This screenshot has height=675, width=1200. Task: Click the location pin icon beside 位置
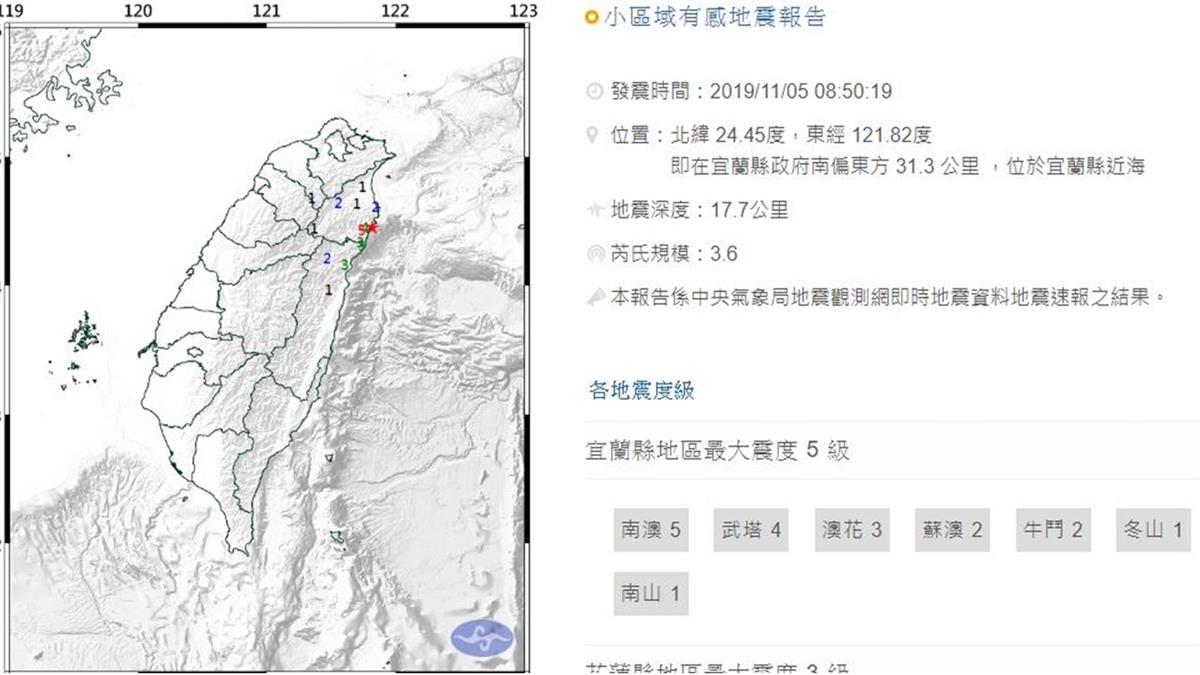[x=594, y=135]
